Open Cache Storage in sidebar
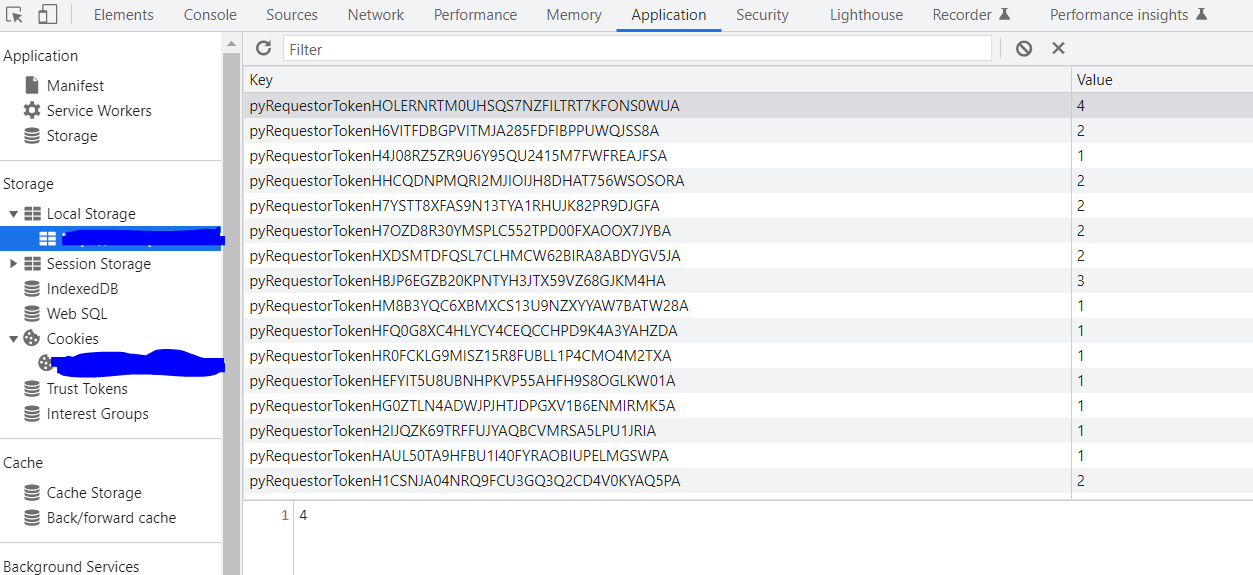This screenshot has height=575, width=1253. [94, 492]
